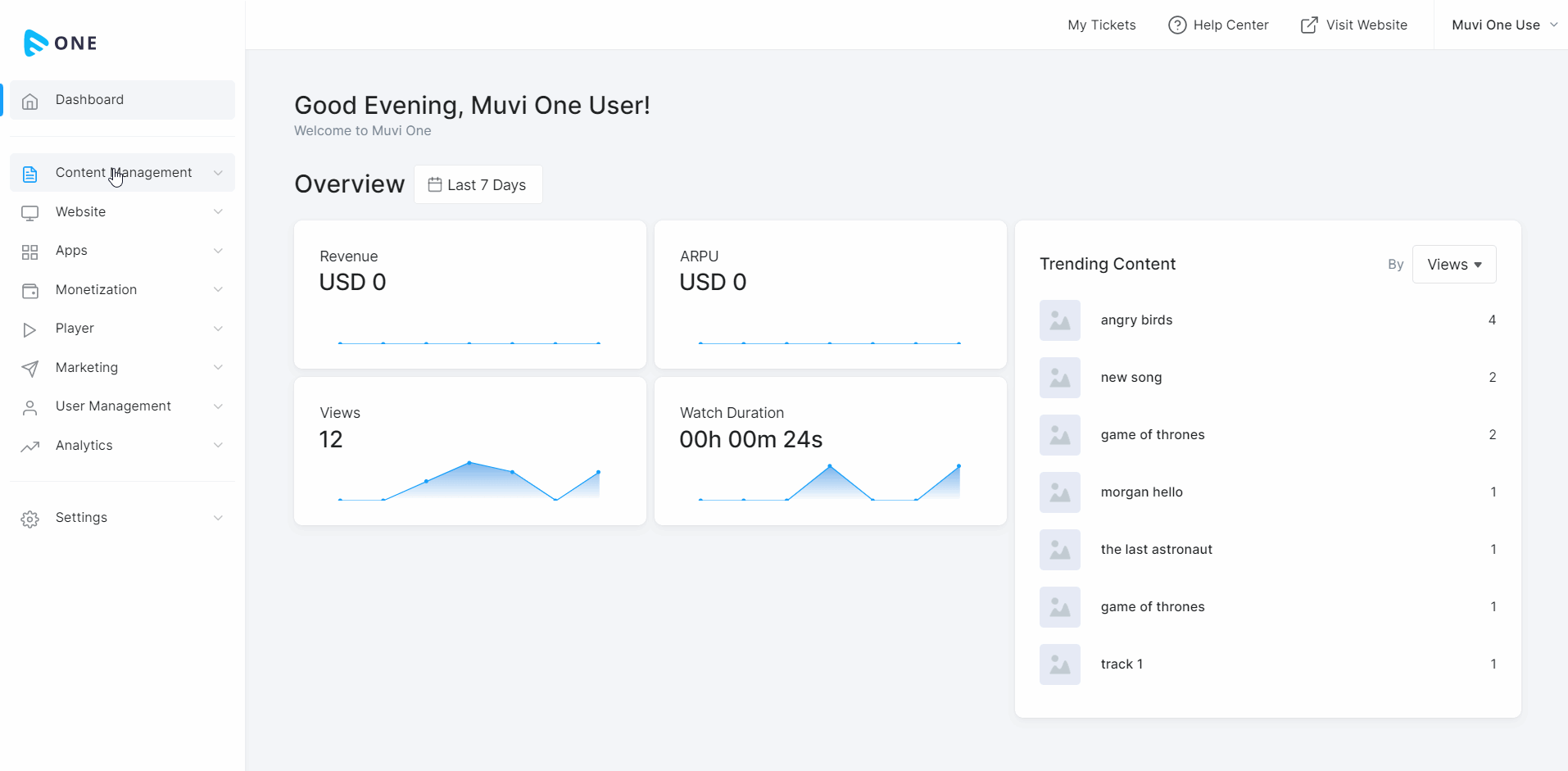Open the Views sort dropdown
This screenshot has height=771, width=1568.
[1454, 265]
